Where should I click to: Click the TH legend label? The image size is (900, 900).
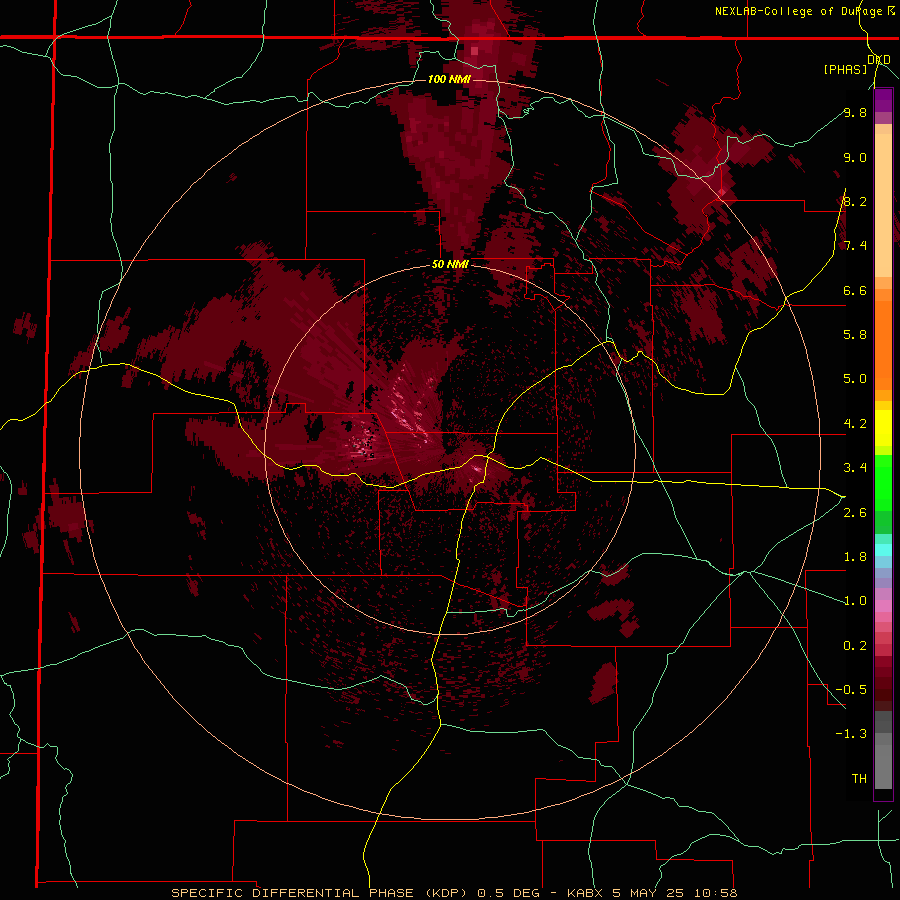[859, 779]
